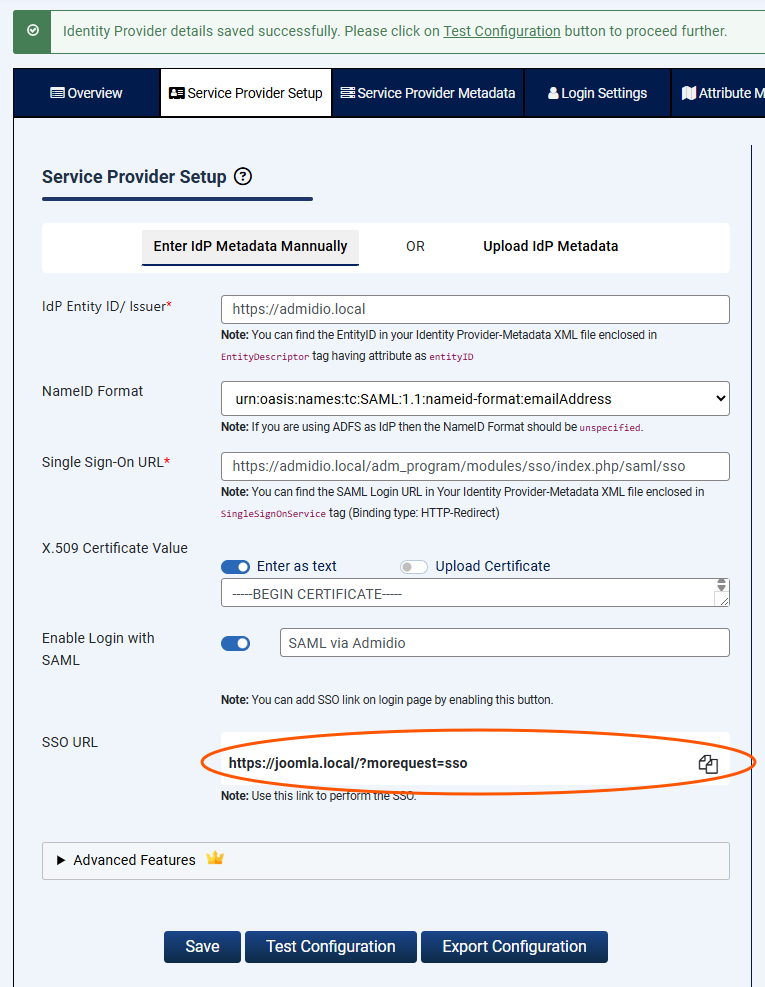
Task: Click the Save button
Action: point(202,947)
